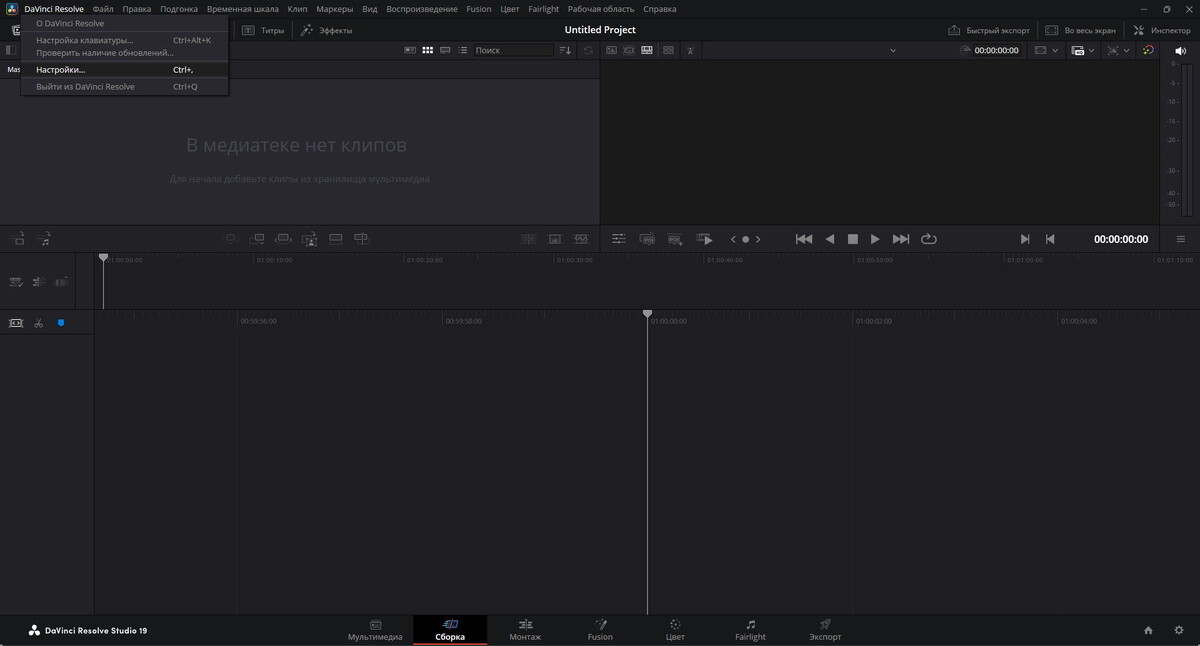Open the Воспроизведение menu
The width and height of the screenshot is (1200, 646).
421,9
